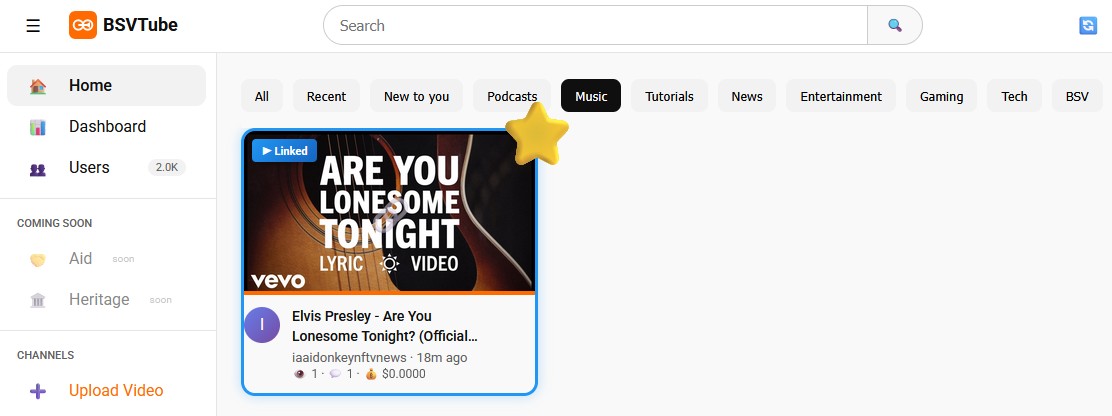This screenshot has height=416, width=1112.
Task: Click the Users people icon
Action: pos(38,169)
